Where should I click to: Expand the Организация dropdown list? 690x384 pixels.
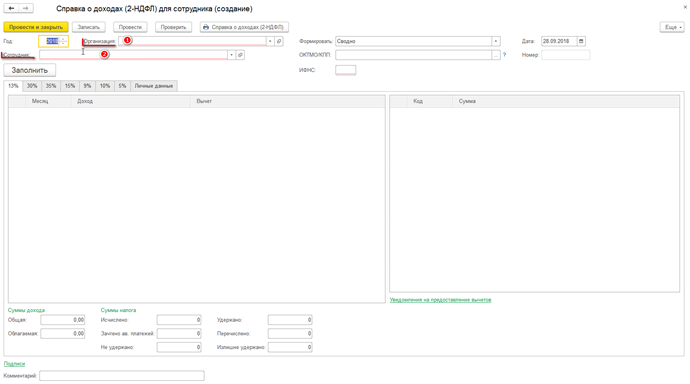click(270, 41)
